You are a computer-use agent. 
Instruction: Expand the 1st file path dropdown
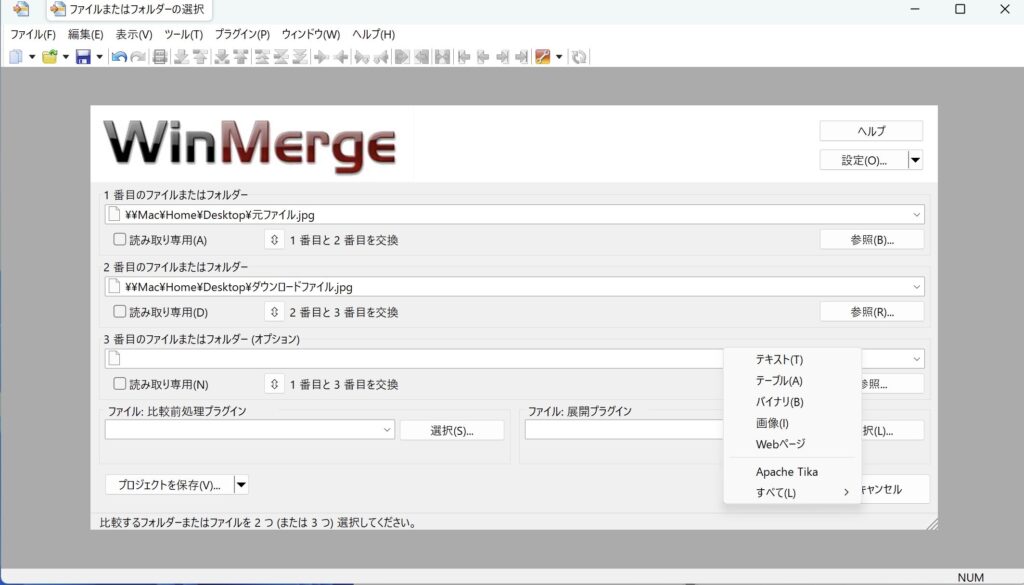coord(916,214)
